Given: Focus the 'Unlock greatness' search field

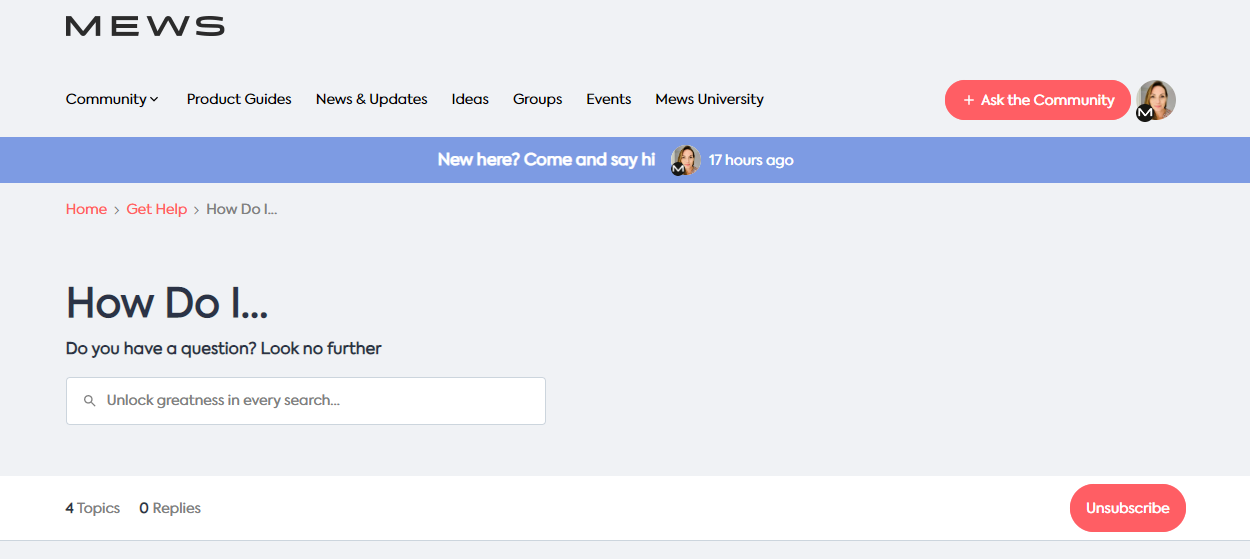Looking at the screenshot, I should pyautogui.click(x=306, y=401).
